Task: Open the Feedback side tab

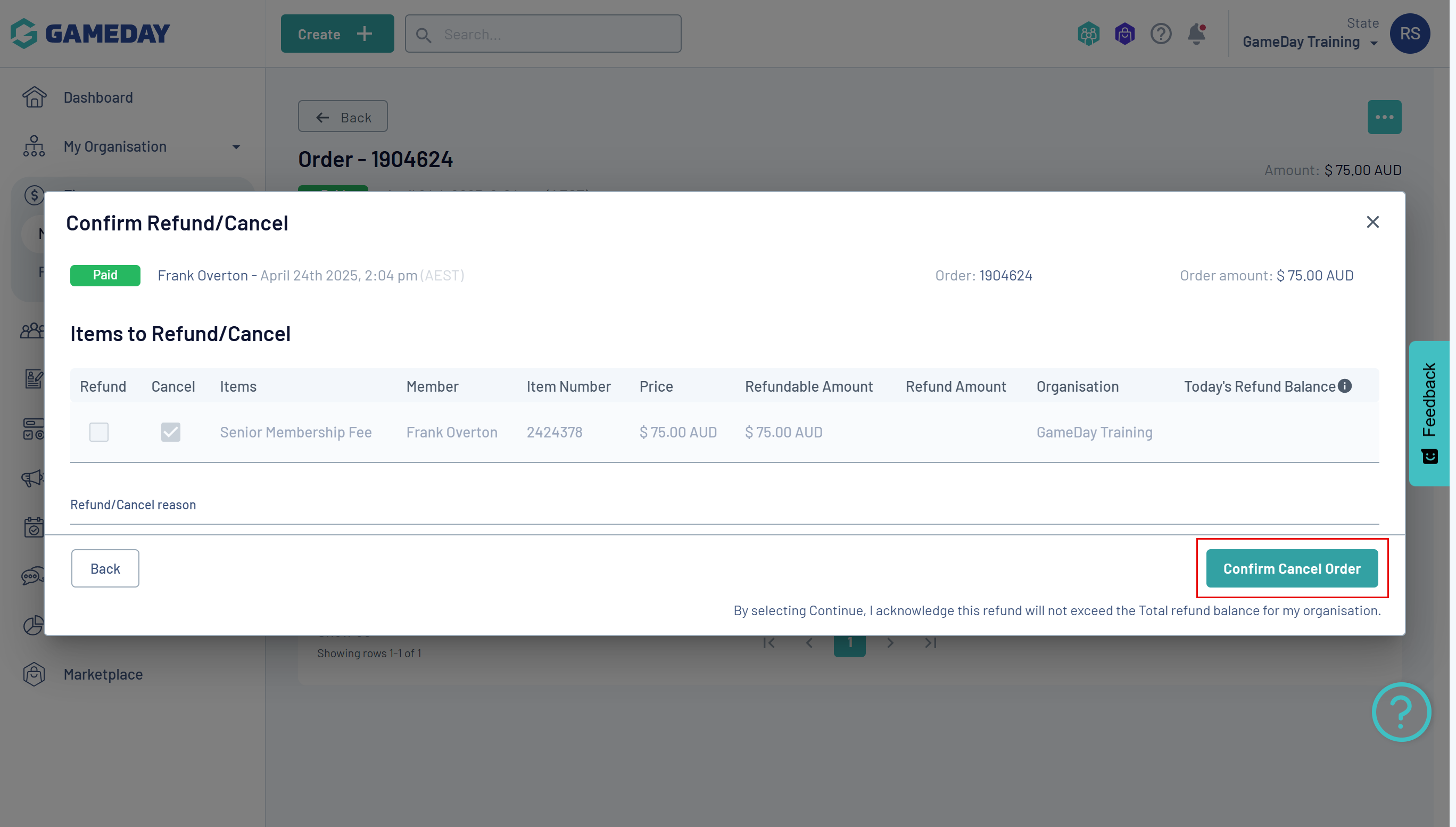Action: [x=1429, y=413]
